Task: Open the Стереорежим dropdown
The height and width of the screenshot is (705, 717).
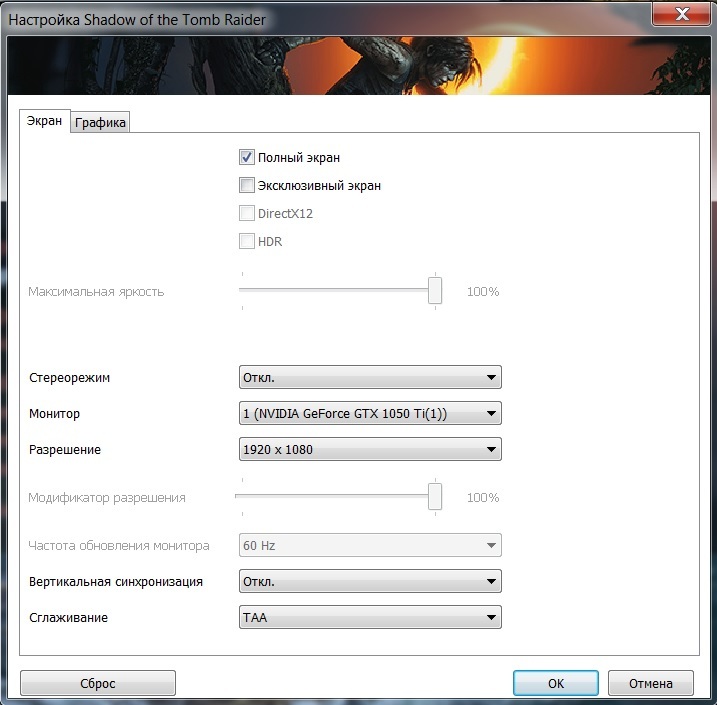Action: click(x=369, y=378)
